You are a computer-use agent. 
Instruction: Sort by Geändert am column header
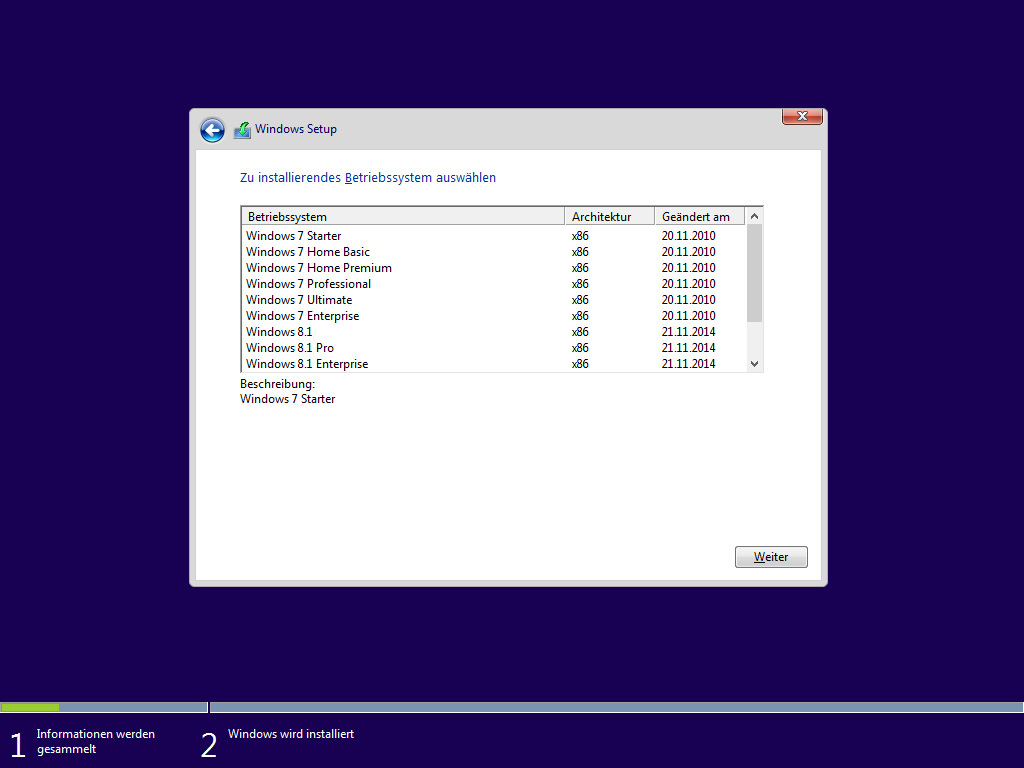(699, 217)
